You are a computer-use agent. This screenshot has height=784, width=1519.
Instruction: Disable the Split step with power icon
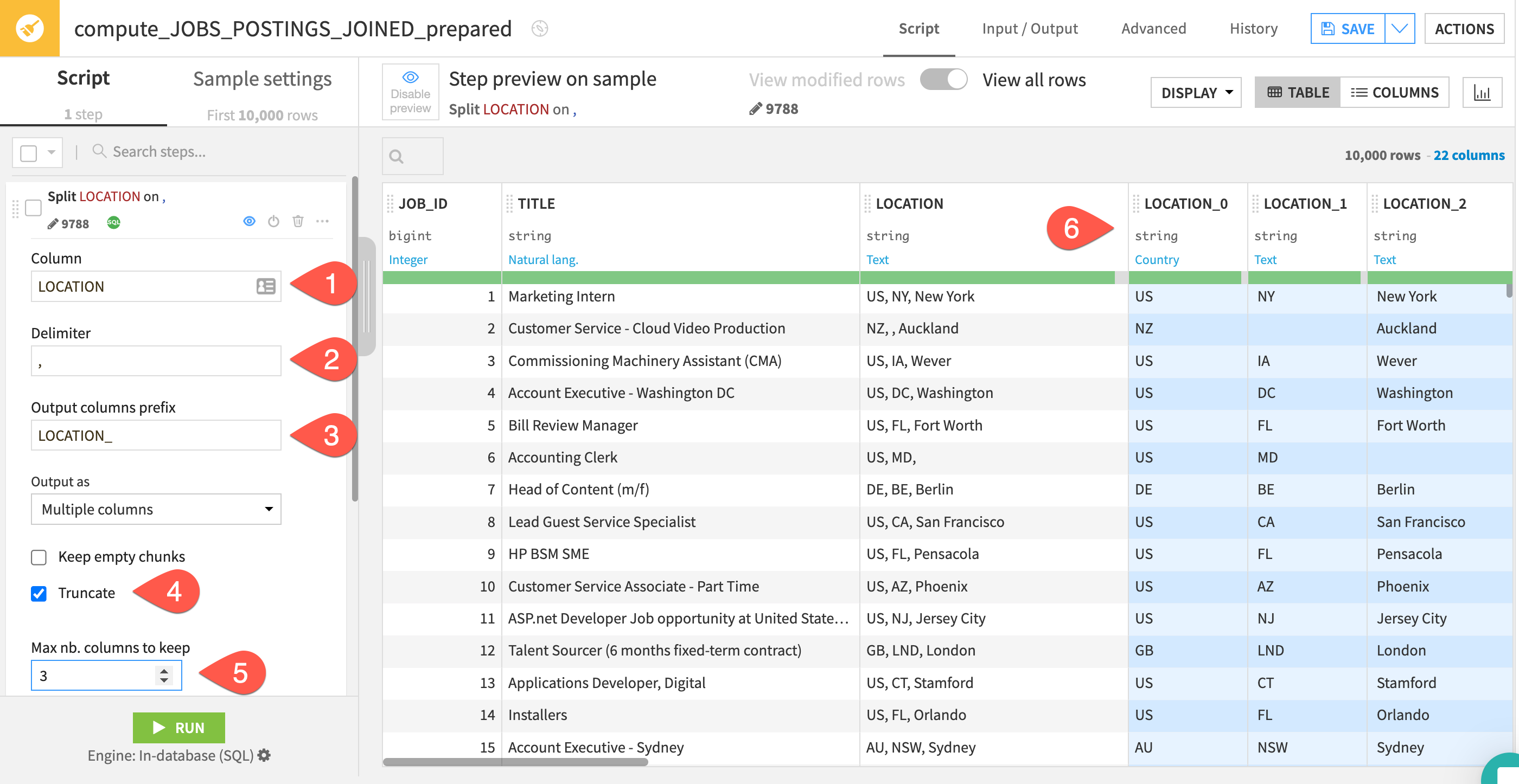point(273,221)
